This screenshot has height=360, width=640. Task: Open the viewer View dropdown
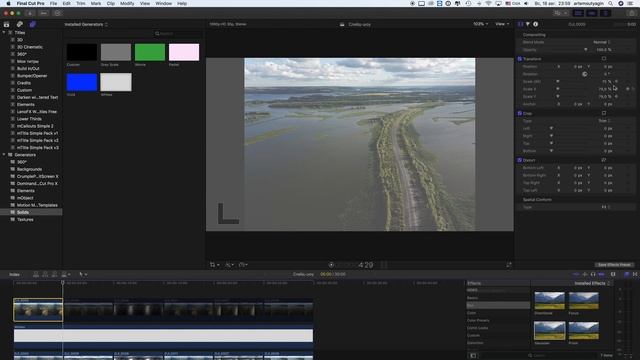[502, 24]
